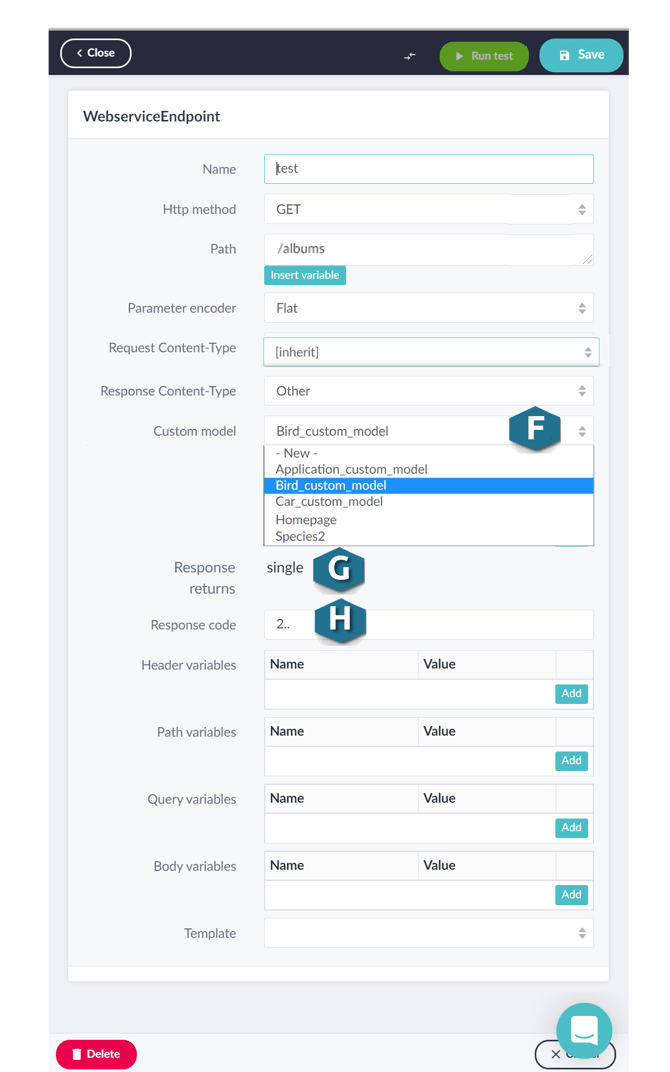Image resolution: width=670 pixels, height=1072 pixels.
Task: Add a new Query variable
Action: (572, 828)
